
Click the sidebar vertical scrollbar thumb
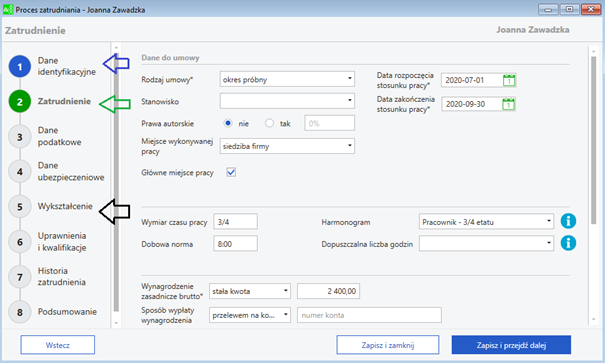click(x=116, y=181)
